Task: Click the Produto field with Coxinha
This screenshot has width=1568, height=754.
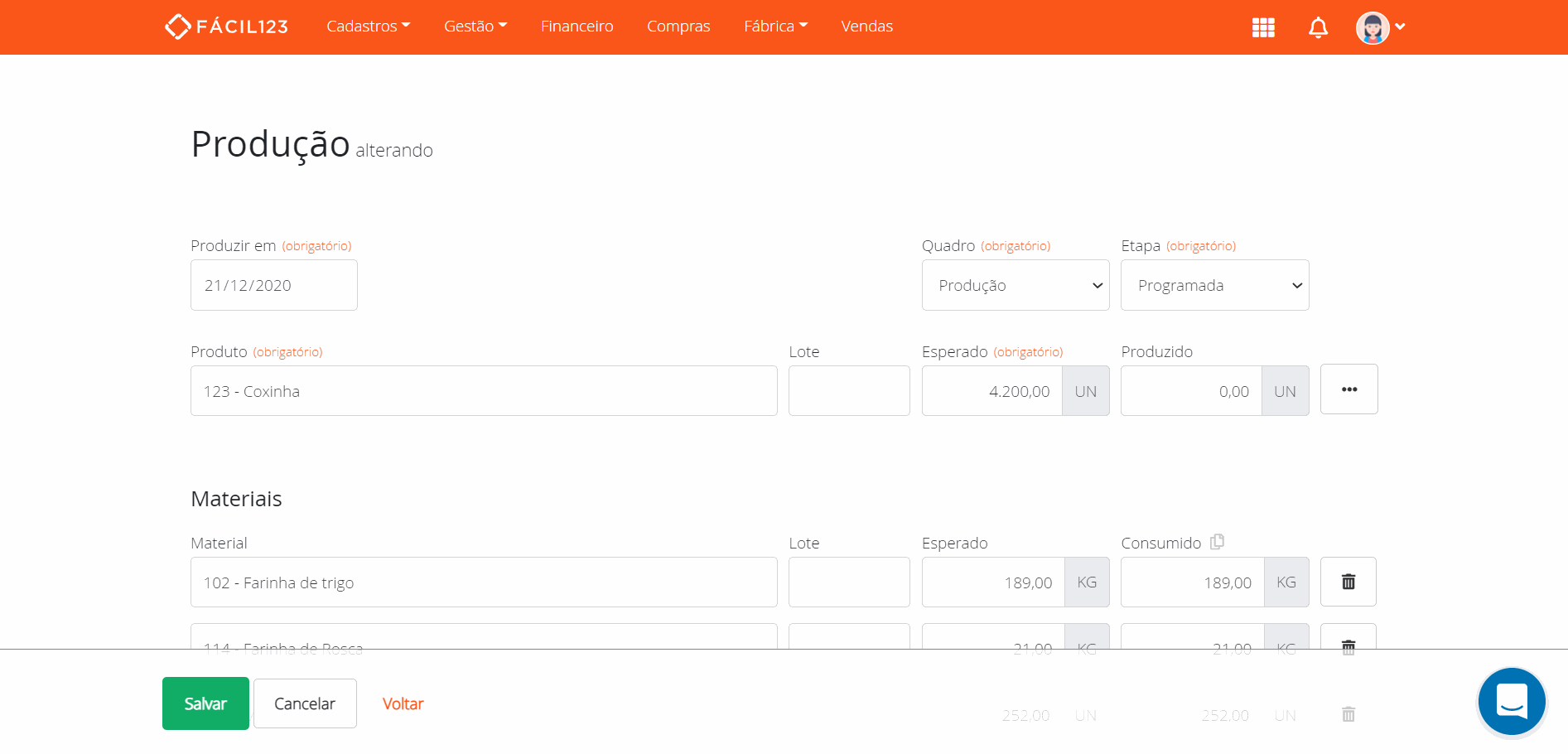Action: click(483, 391)
